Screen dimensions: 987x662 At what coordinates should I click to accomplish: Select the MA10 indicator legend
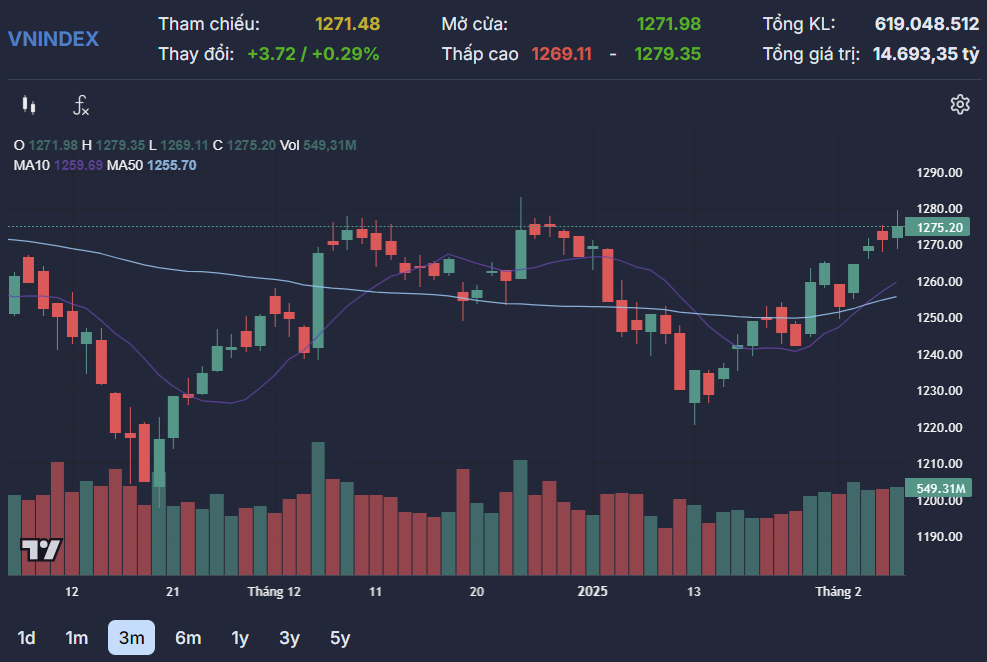[58, 165]
